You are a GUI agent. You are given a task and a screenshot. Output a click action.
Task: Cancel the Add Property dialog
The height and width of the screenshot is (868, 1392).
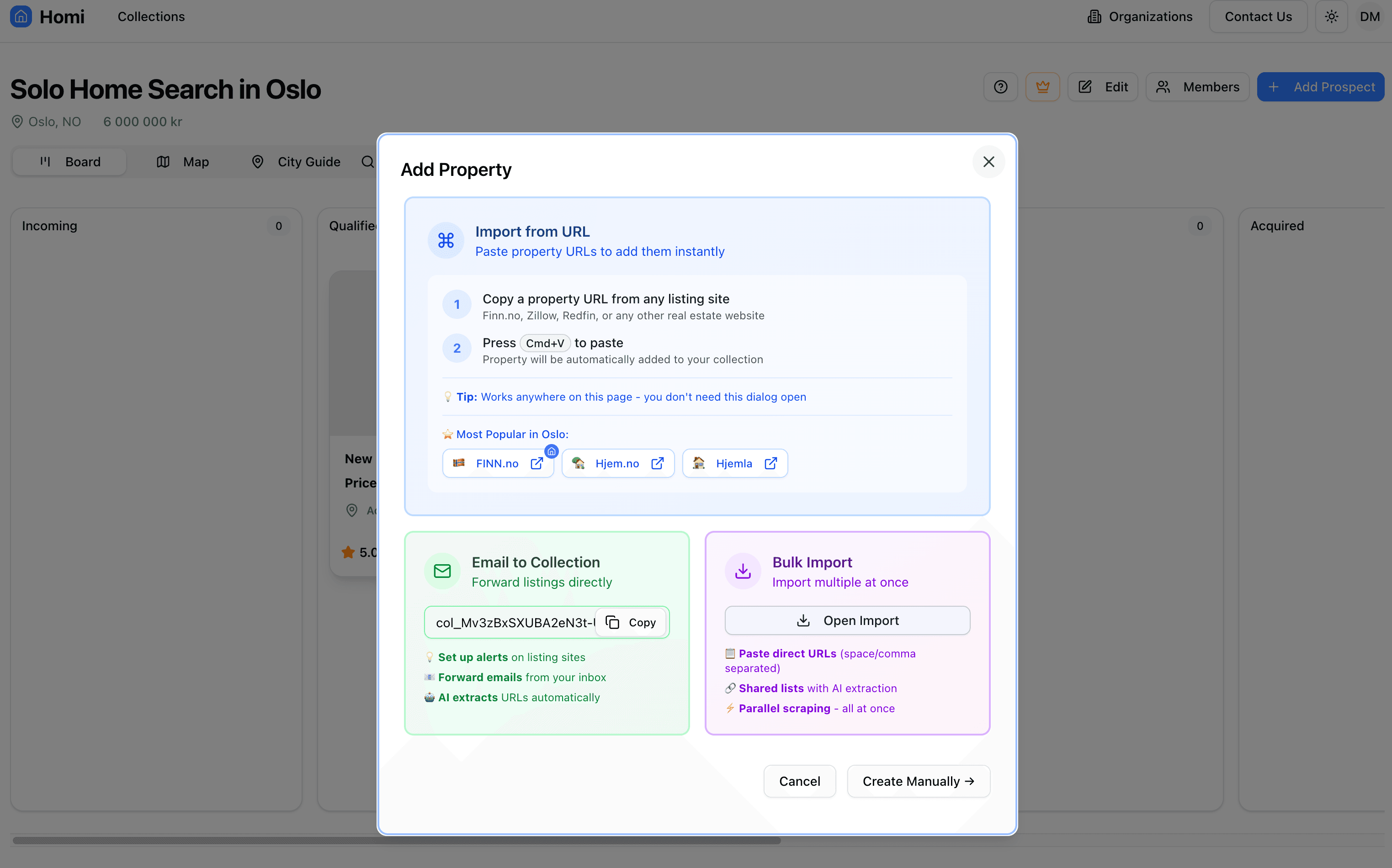pyautogui.click(x=799, y=781)
